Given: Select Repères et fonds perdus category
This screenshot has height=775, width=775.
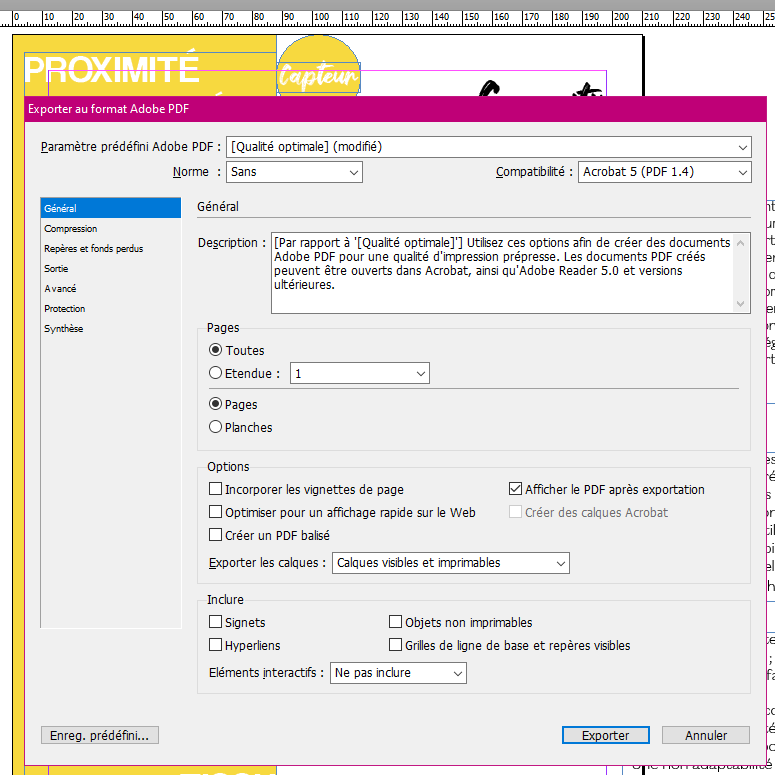Looking at the screenshot, I should (111, 249).
